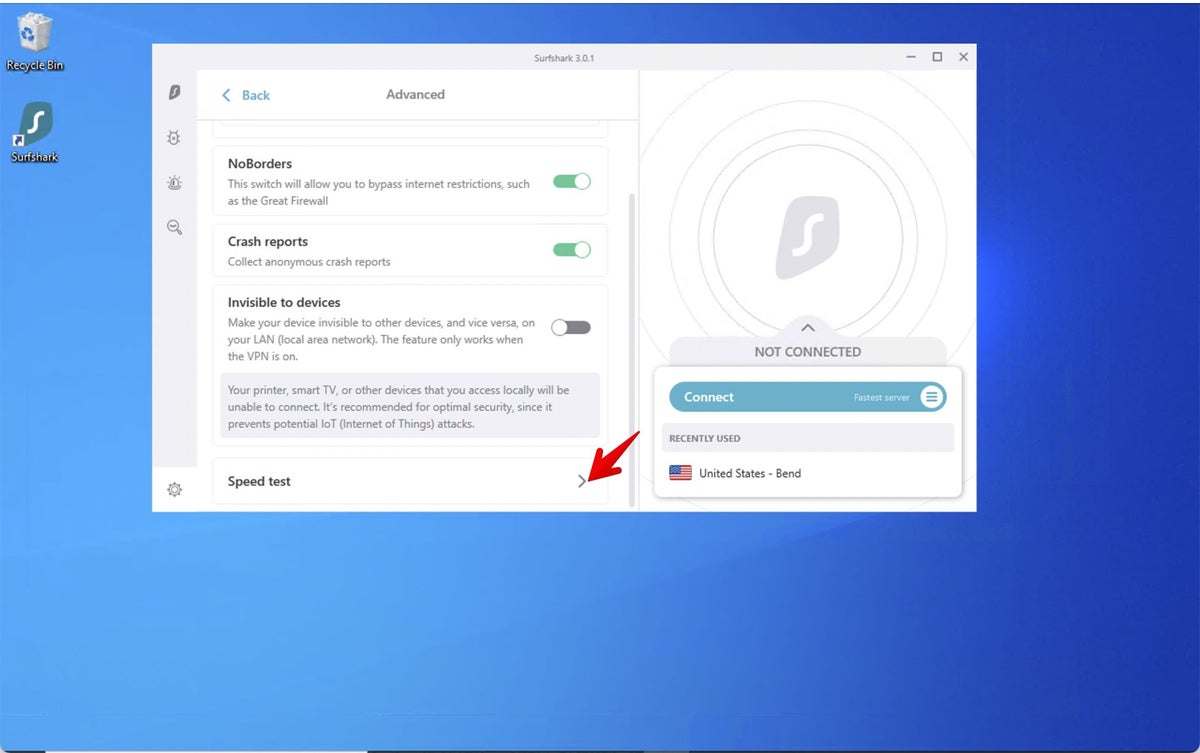This screenshot has height=753, width=1200.
Task: Open the search magnifier sidebar icon
Action: click(174, 228)
